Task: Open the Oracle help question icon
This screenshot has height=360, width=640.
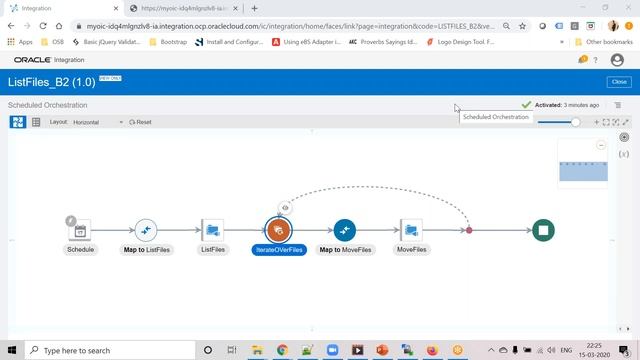Action: click(596, 60)
